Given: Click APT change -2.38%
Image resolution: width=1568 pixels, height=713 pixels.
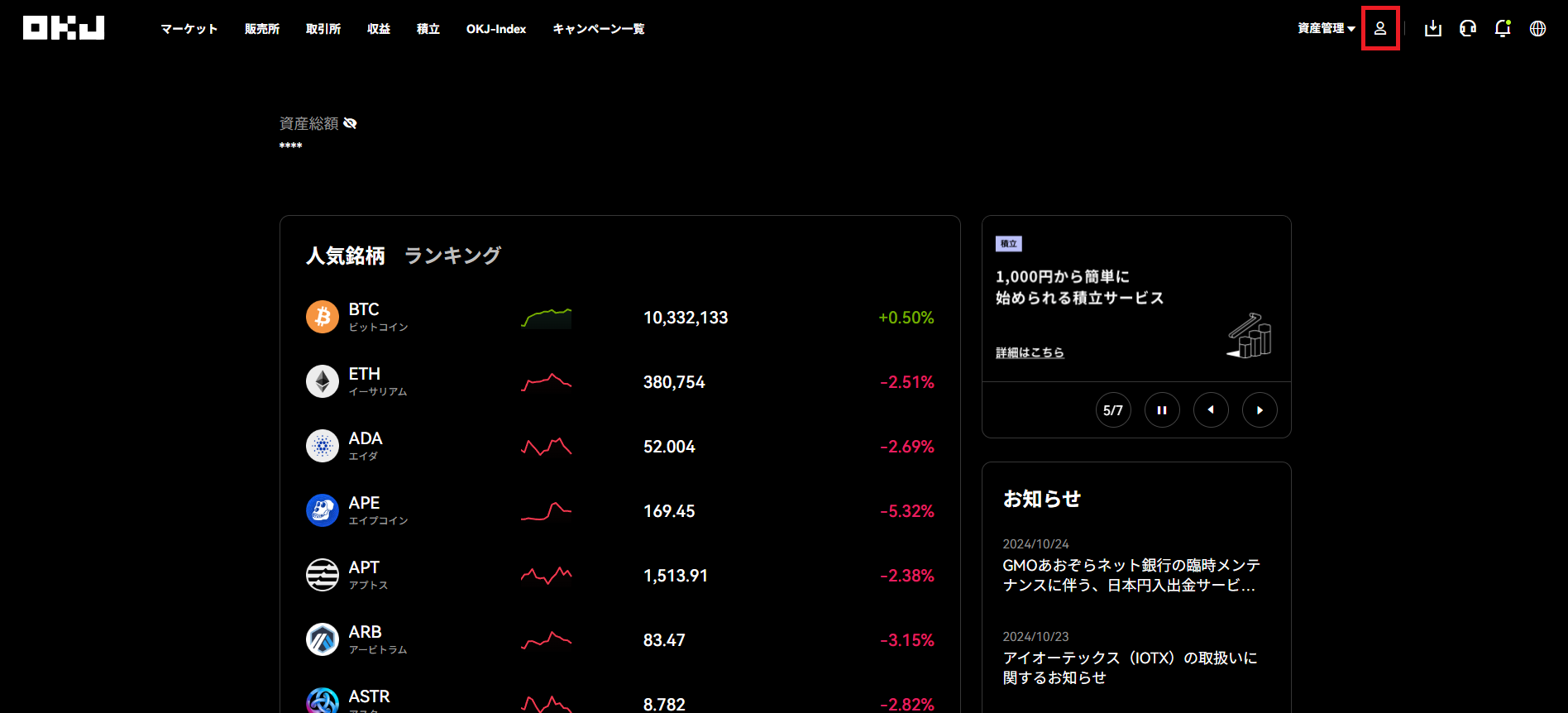Looking at the screenshot, I should 906,576.
